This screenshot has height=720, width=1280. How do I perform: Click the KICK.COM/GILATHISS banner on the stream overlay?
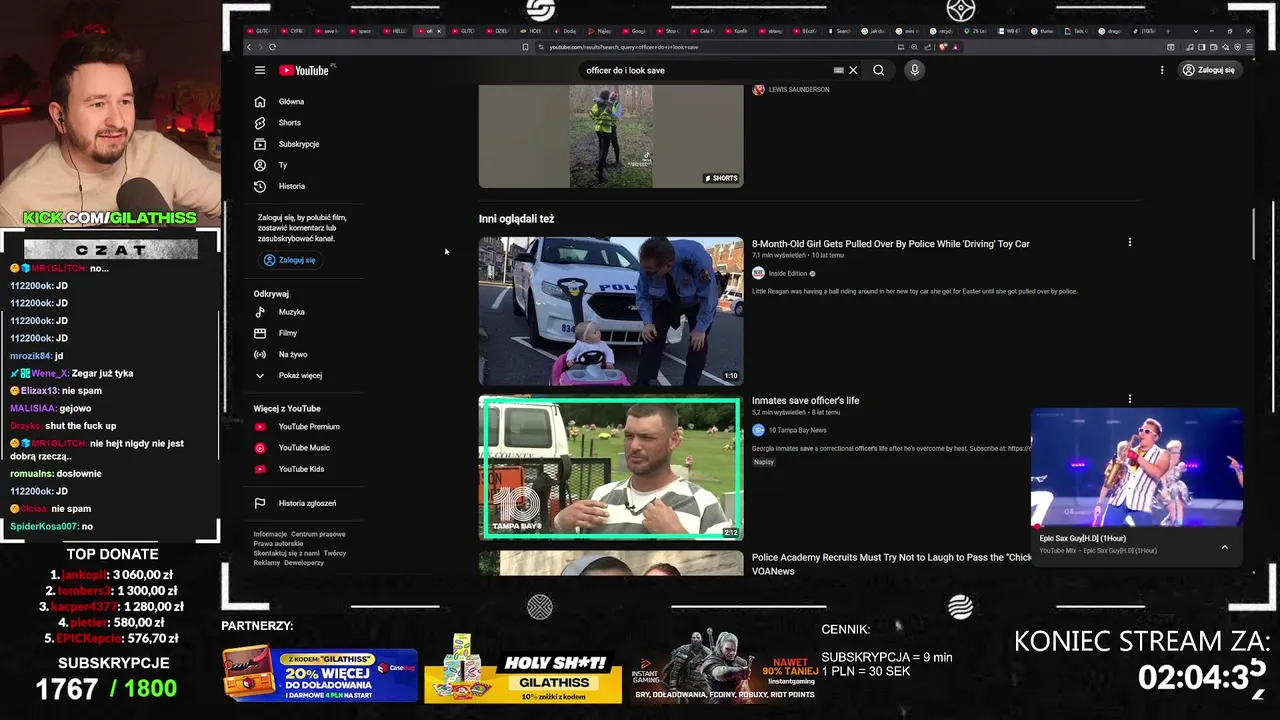click(x=110, y=218)
